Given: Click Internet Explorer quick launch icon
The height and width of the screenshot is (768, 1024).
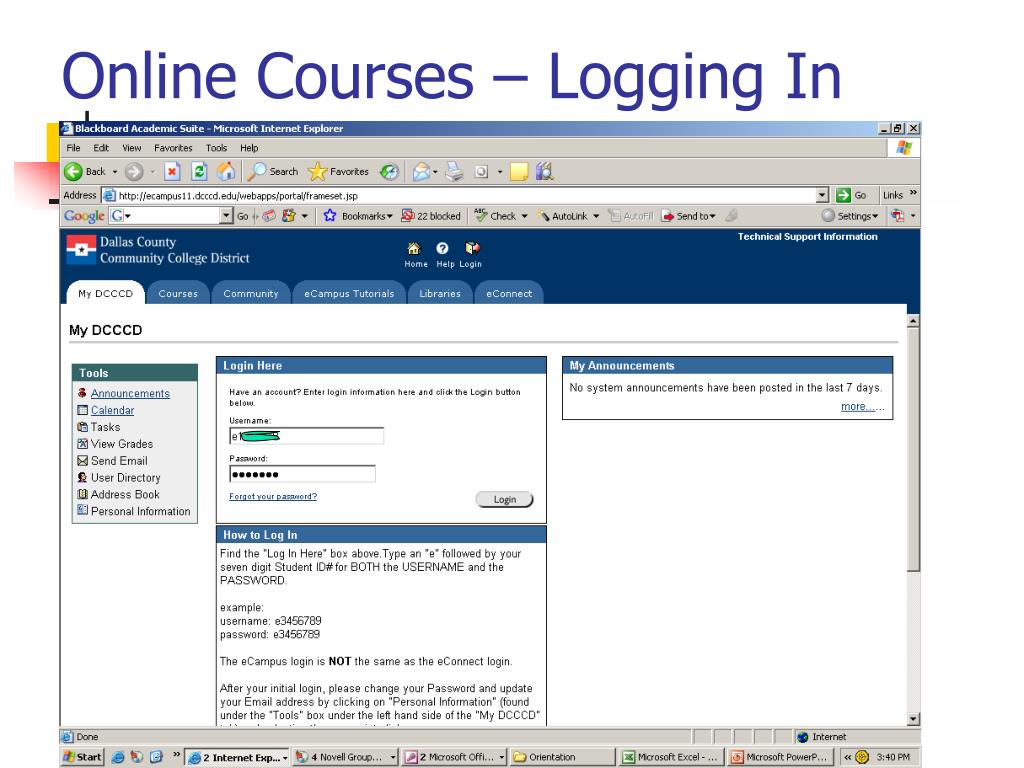Looking at the screenshot, I should [x=118, y=757].
